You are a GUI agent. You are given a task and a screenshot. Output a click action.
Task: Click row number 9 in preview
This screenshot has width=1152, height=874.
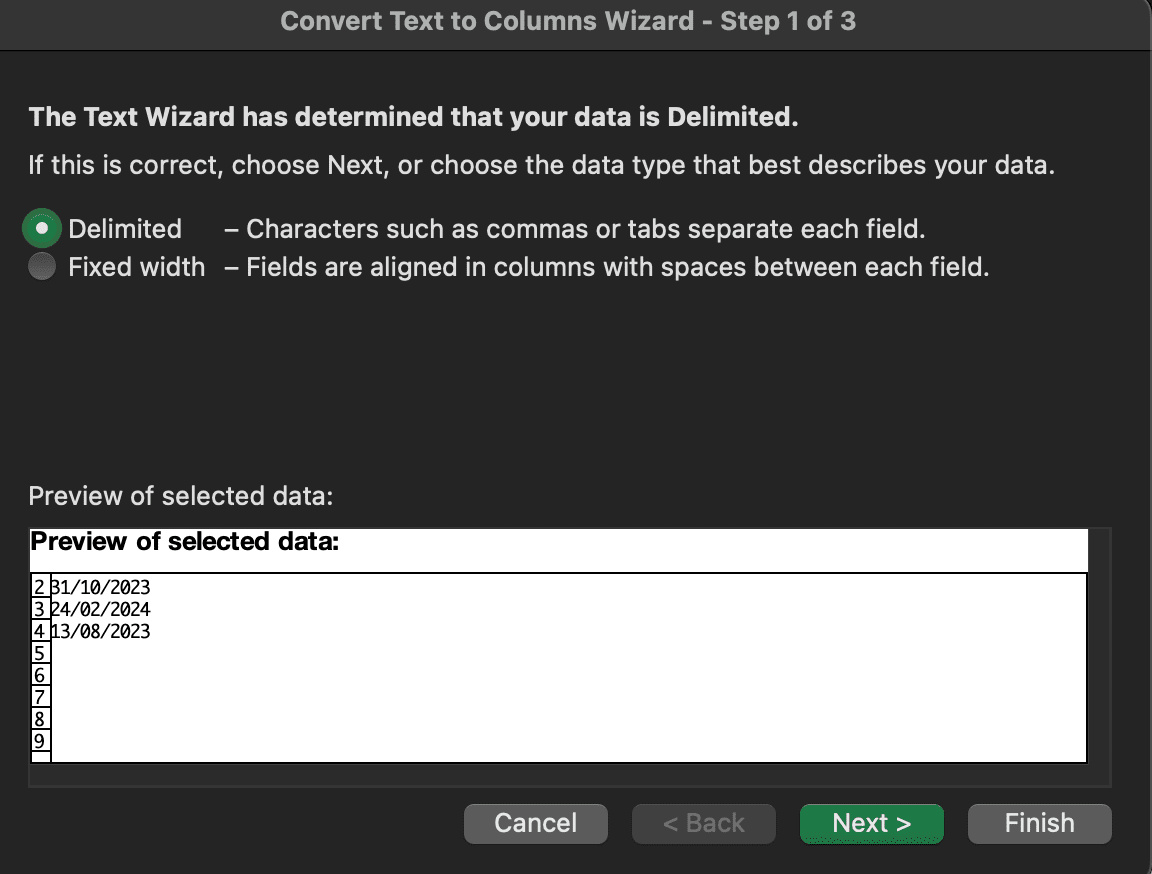(40, 741)
